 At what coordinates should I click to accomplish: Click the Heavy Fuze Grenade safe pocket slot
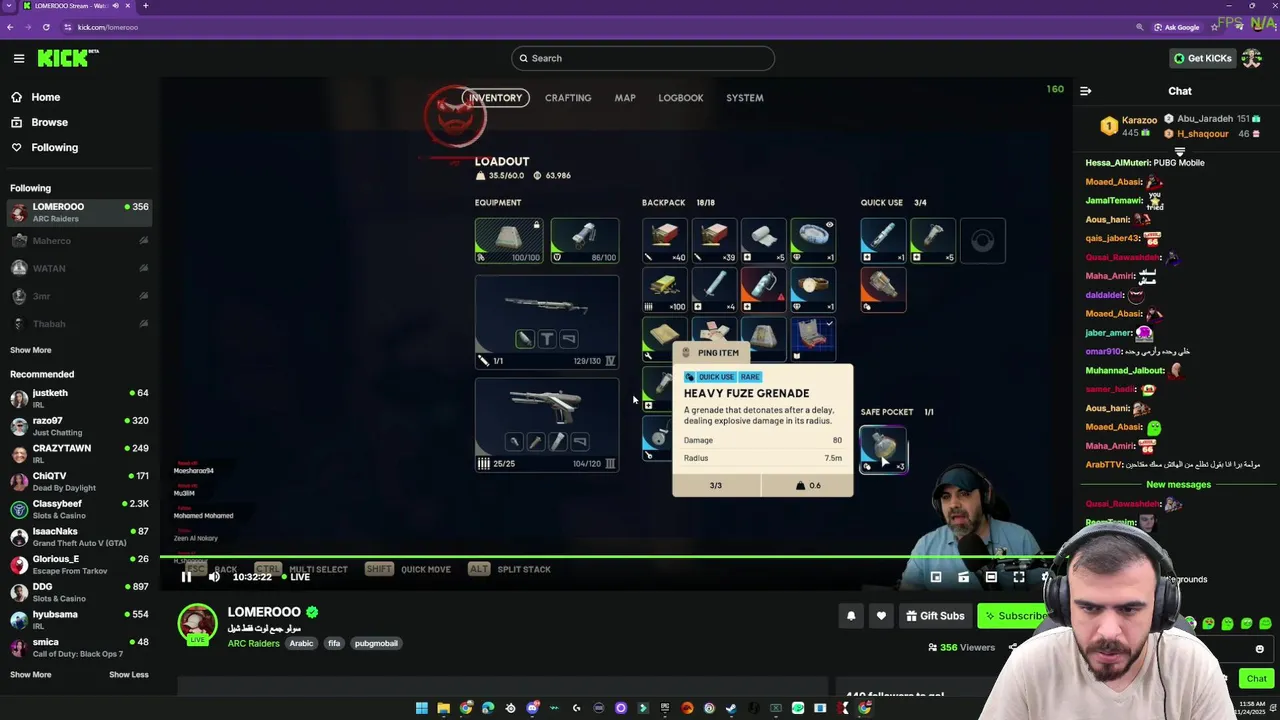[x=883, y=449]
